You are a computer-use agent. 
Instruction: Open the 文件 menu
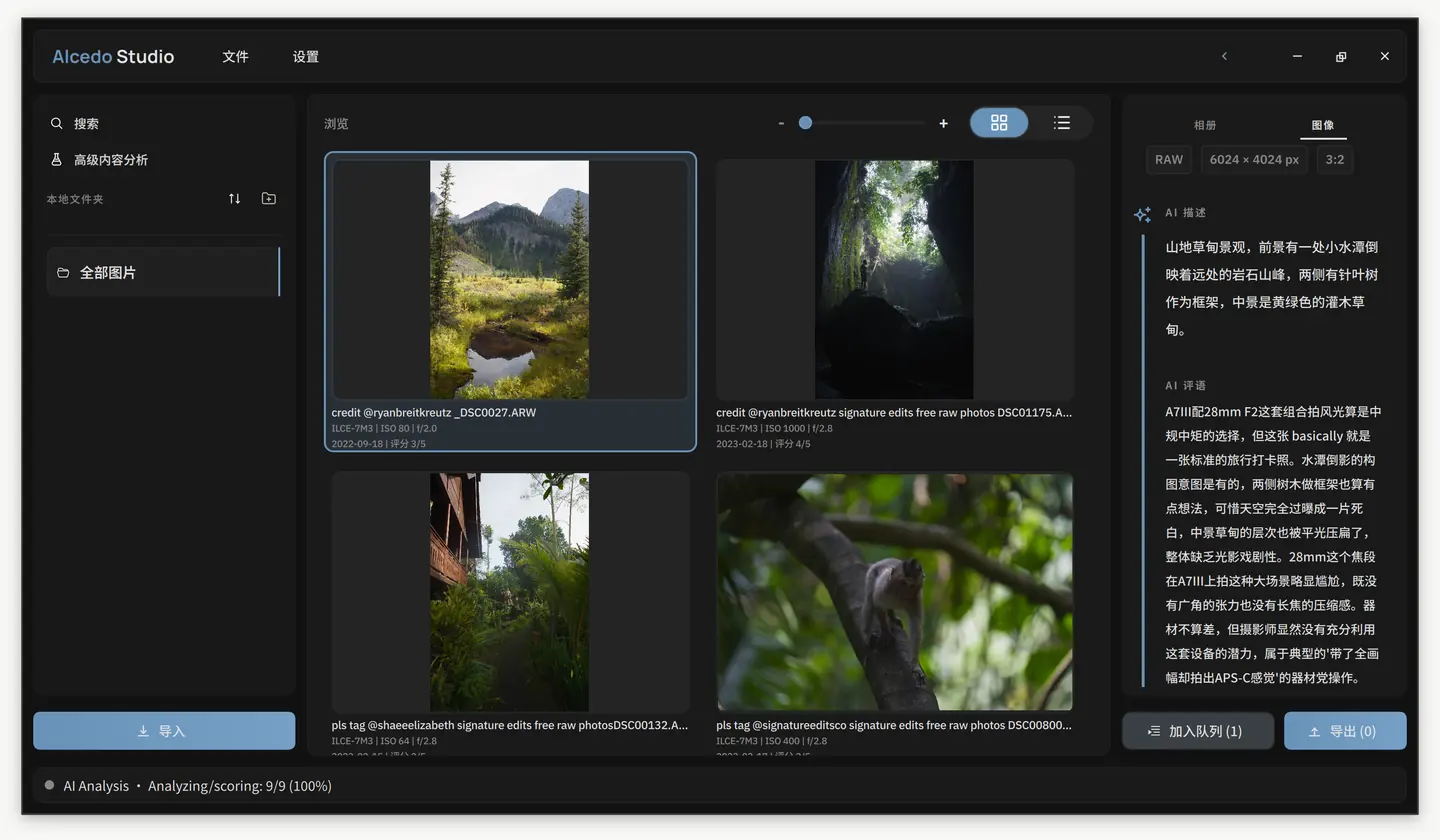(235, 57)
